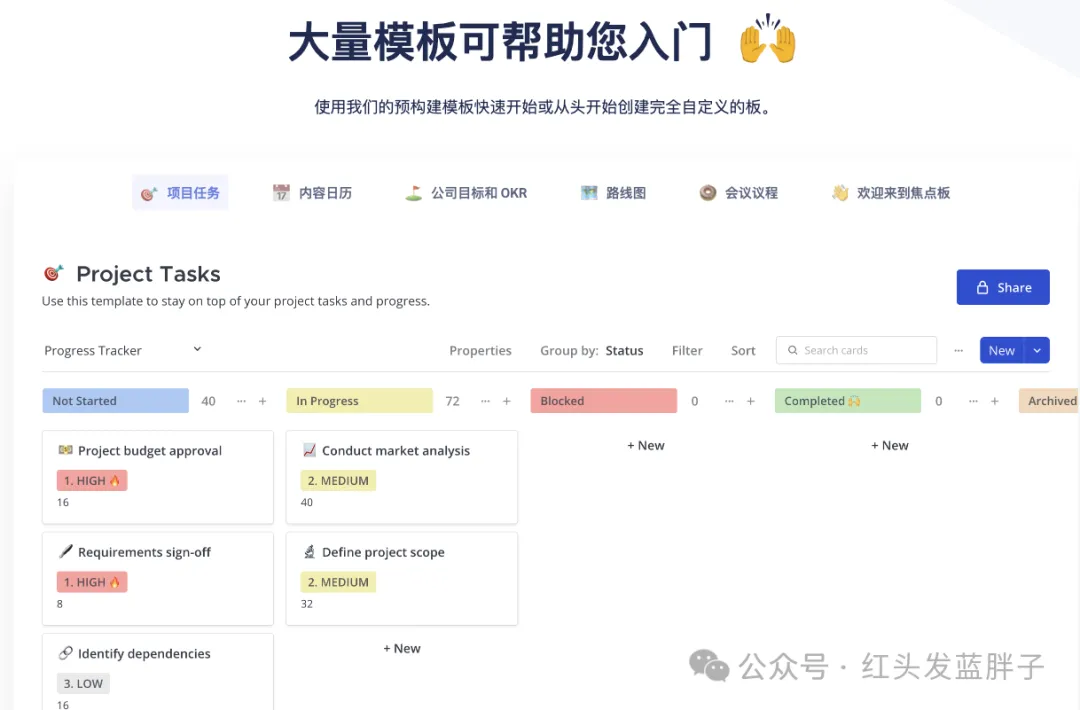1080x710 pixels.
Task: Add a card using Blocked column plus icon
Action: 751,401
